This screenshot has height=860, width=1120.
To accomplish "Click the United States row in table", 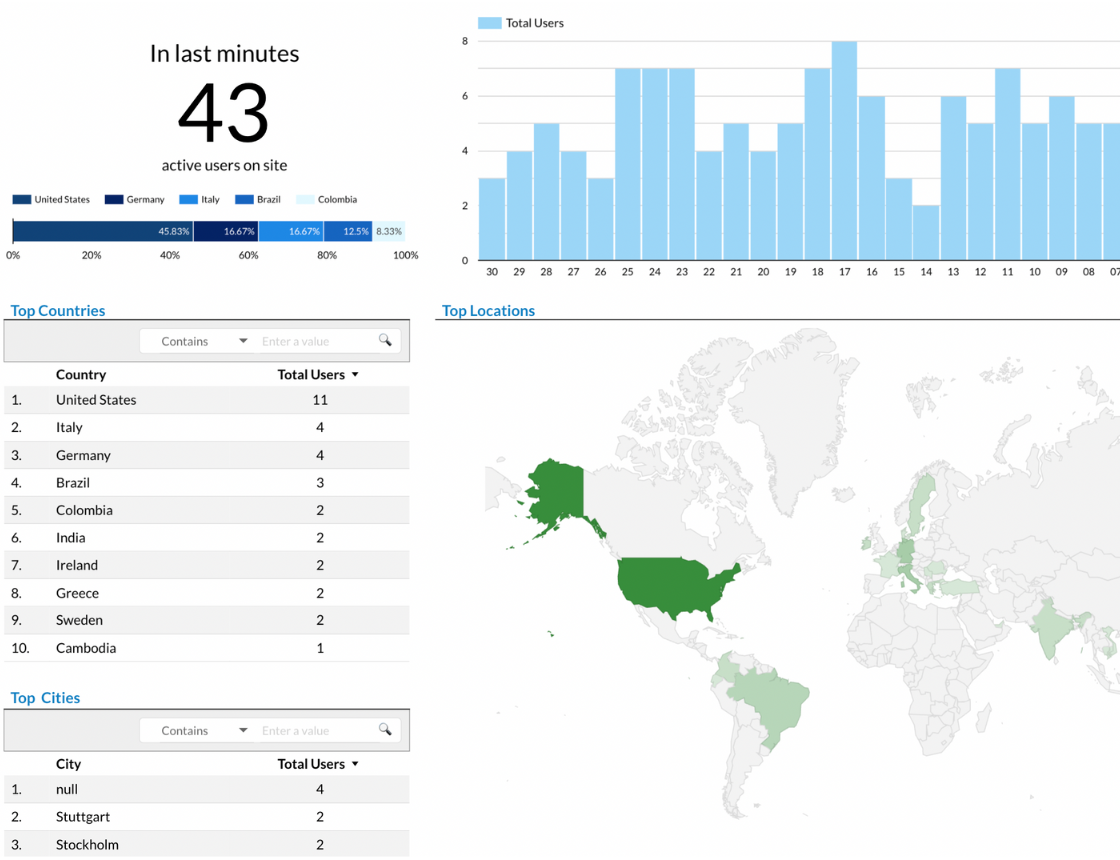I will point(96,400).
